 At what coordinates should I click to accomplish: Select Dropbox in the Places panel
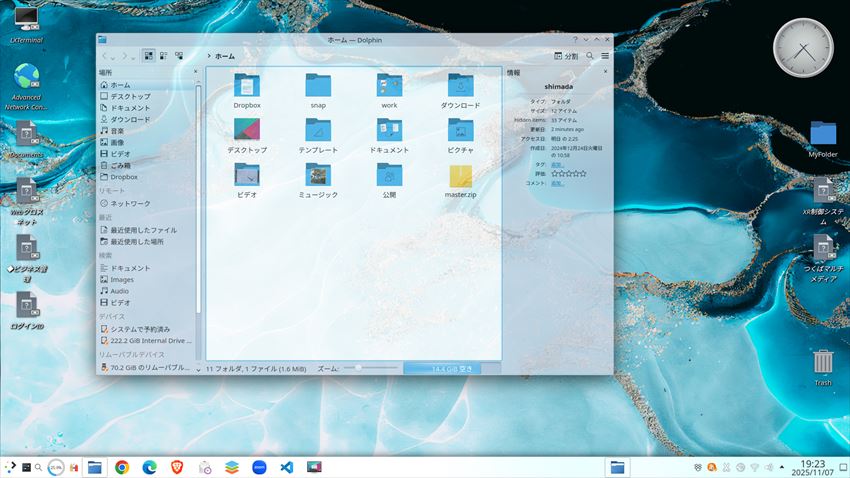point(146,177)
